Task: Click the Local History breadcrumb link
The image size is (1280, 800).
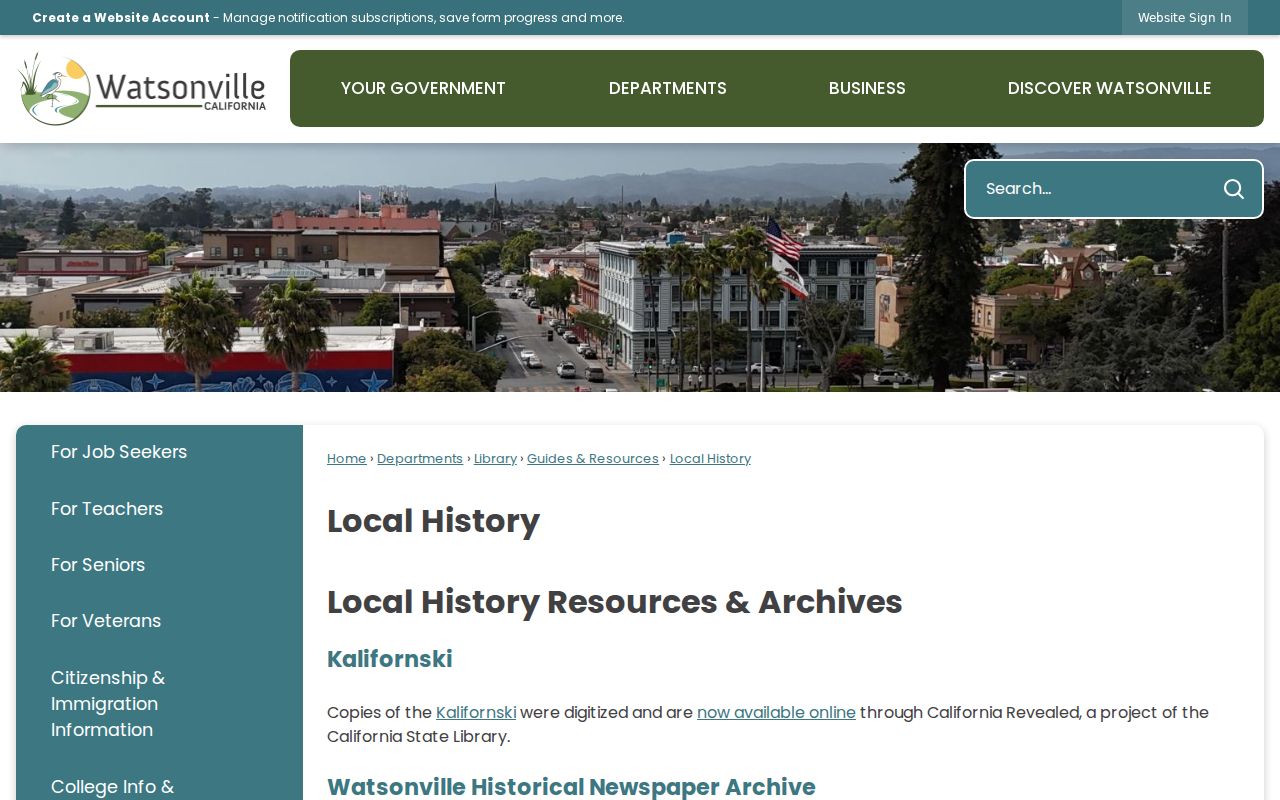Action: pyautogui.click(x=710, y=459)
